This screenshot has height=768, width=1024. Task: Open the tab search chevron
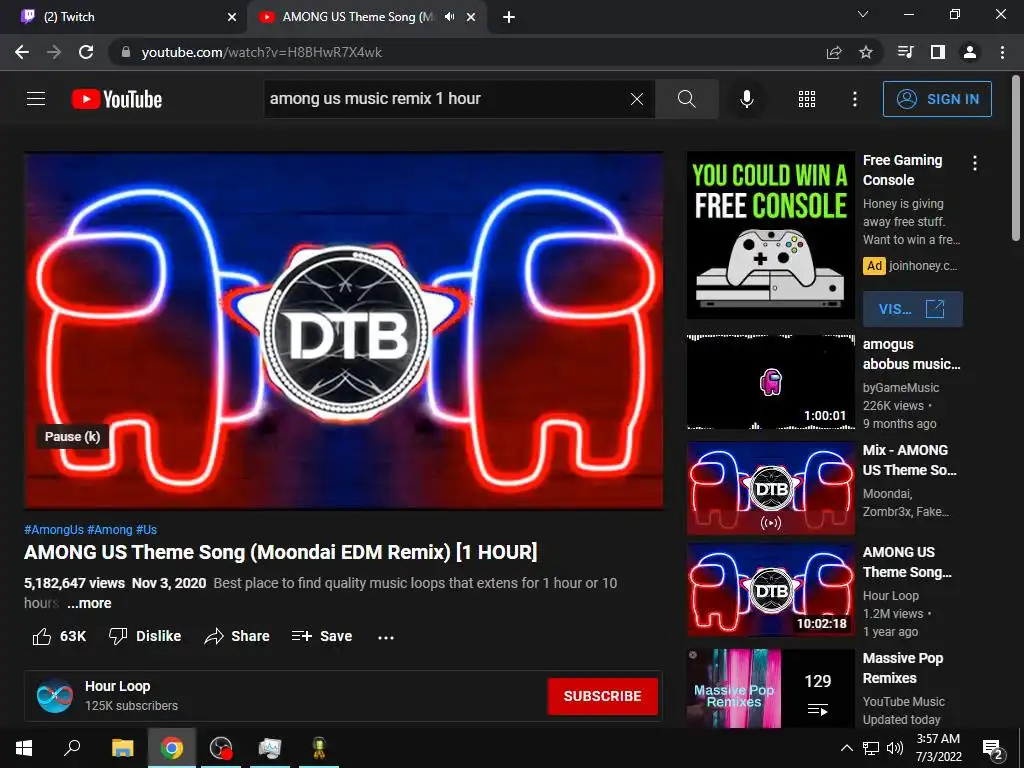click(x=863, y=14)
